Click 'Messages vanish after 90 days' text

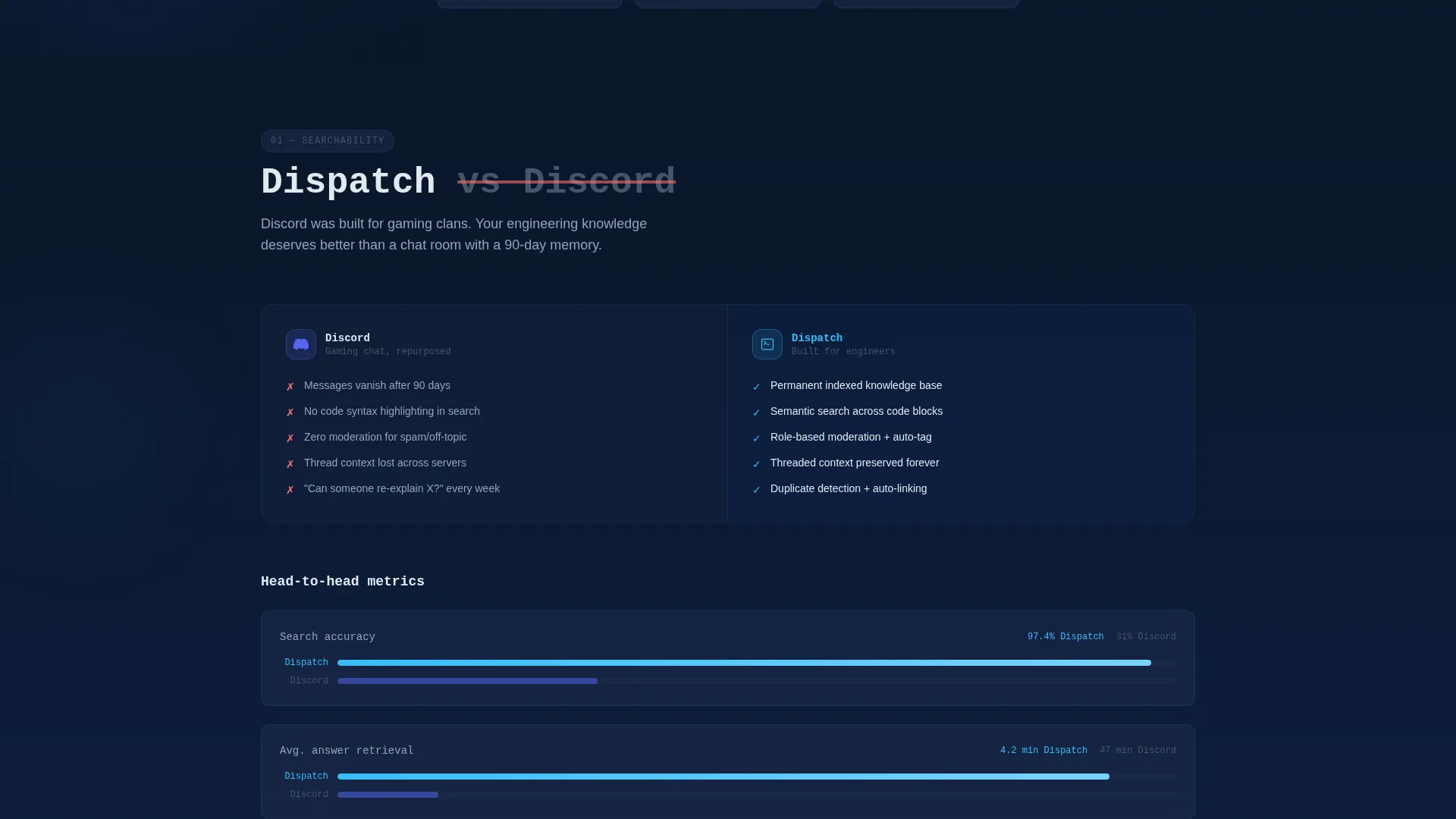[x=377, y=385]
